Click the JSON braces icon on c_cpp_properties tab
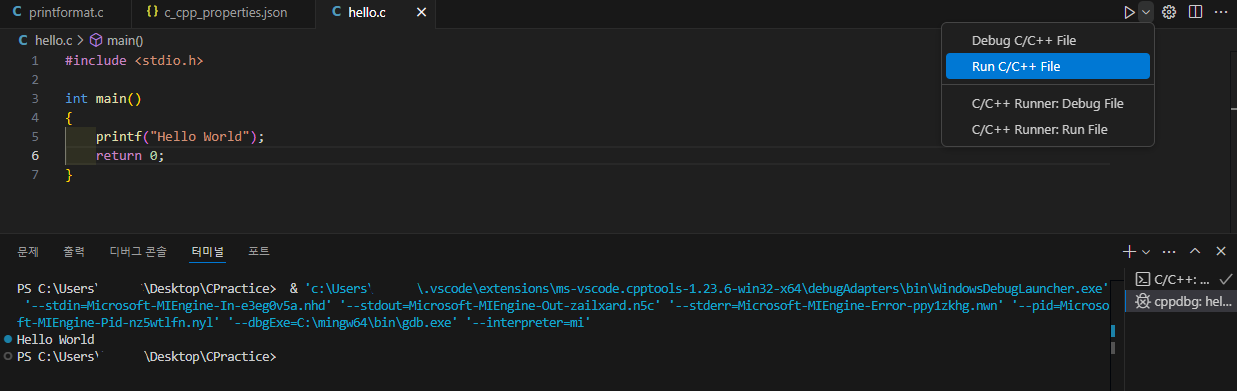The image size is (1237, 391). [151, 13]
